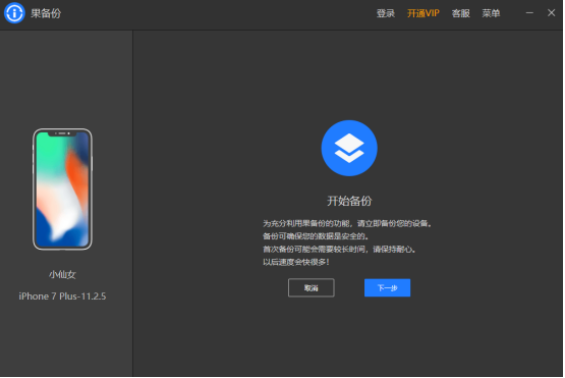Image resolution: width=565 pixels, height=378 pixels.
Task: Click the 取消 cancel button
Action: coord(311,288)
